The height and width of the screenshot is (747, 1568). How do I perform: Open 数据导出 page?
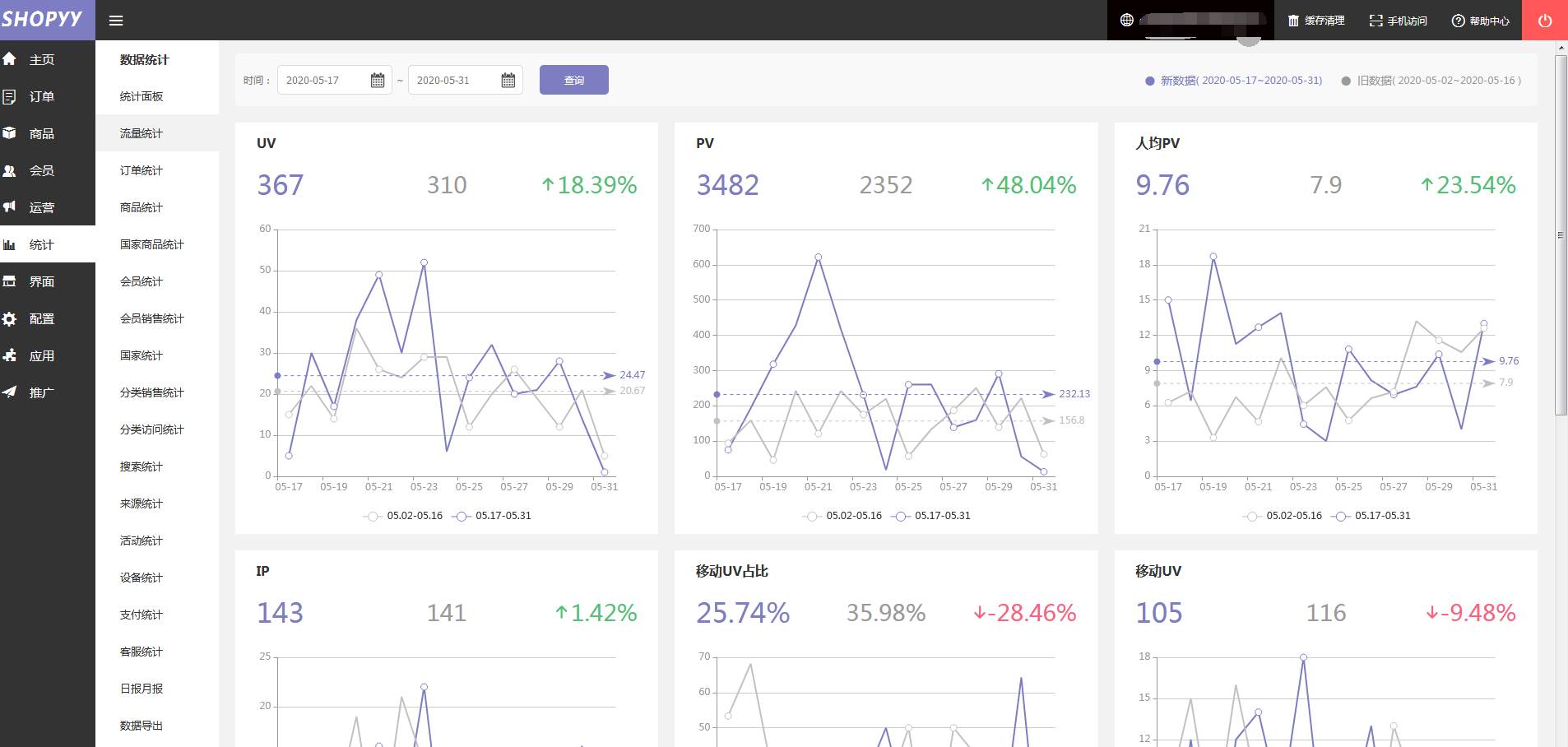click(x=141, y=726)
